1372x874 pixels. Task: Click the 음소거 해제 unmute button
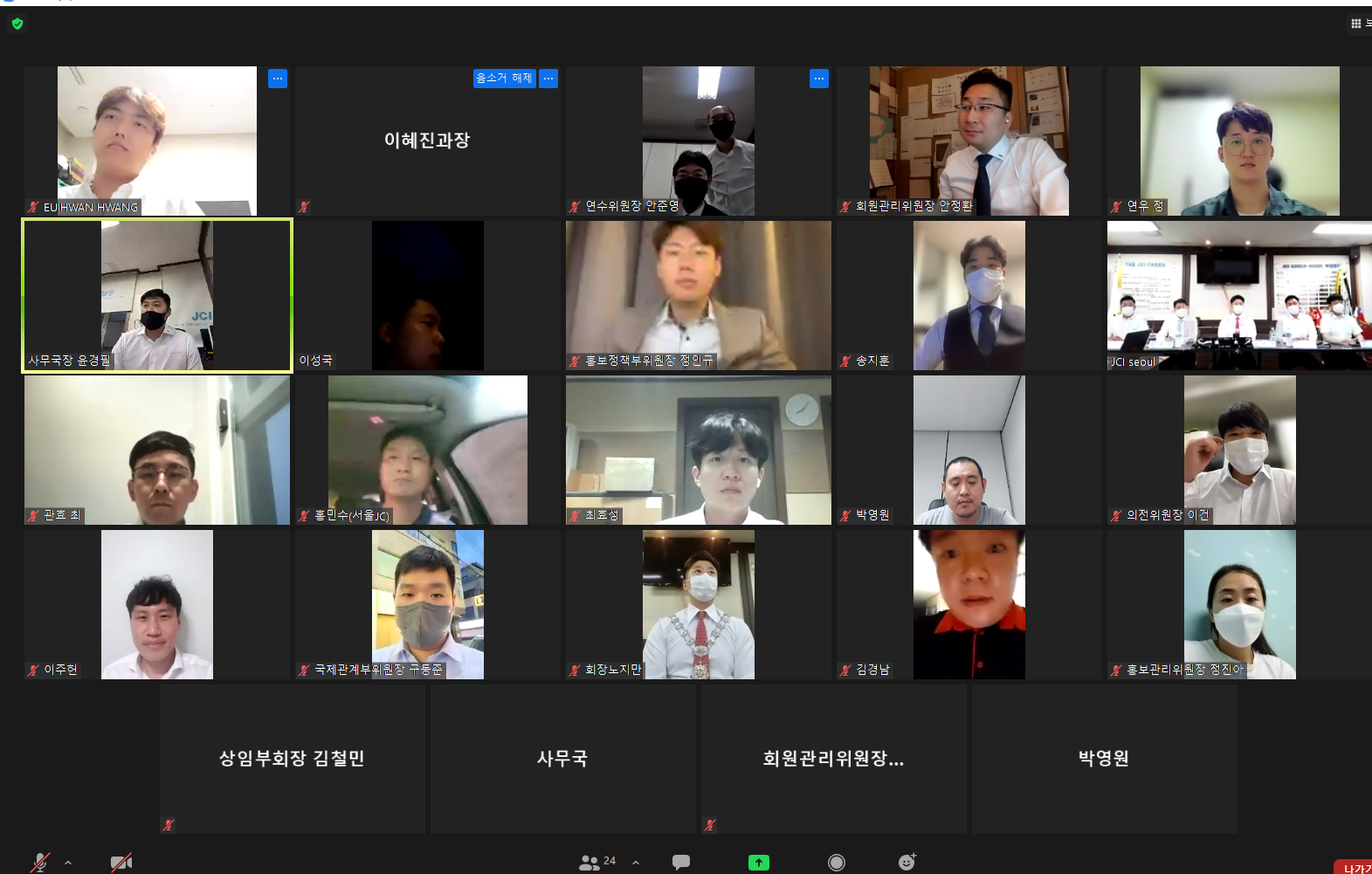[x=504, y=79]
